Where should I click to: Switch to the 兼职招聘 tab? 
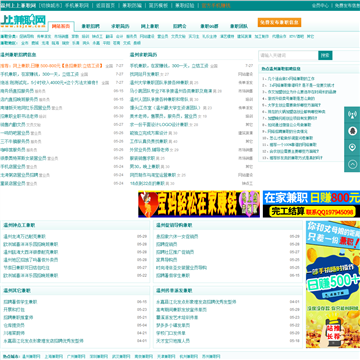90,26
